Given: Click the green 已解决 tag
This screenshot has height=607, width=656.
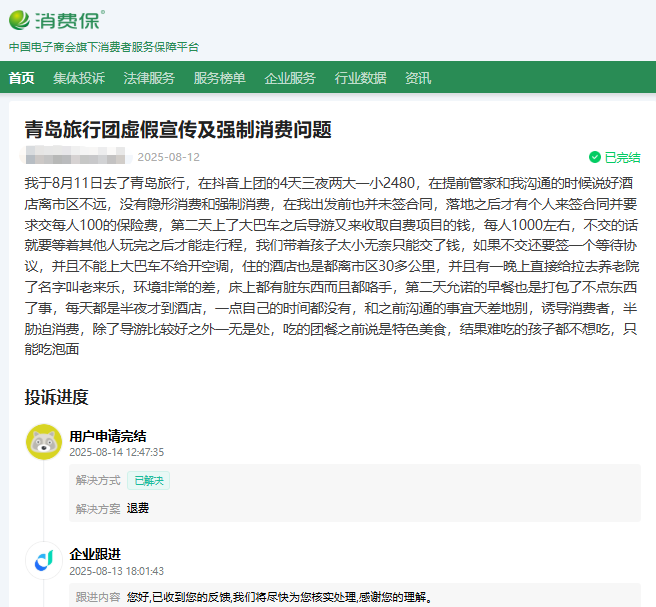Looking at the screenshot, I should tap(149, 481).
